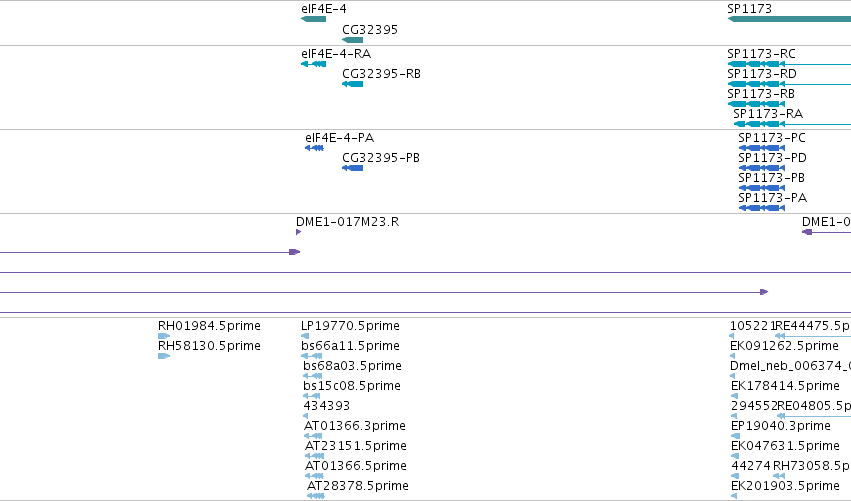Image resolution: width=851 pixels, height=501 pixels.
Task: Select the RH01984.5prime EST label
Action: pos(209,326)
